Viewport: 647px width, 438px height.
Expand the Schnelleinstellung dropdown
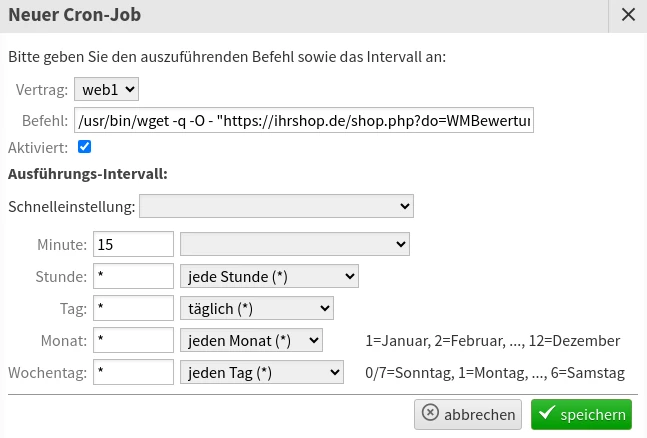tap(276, 206)
